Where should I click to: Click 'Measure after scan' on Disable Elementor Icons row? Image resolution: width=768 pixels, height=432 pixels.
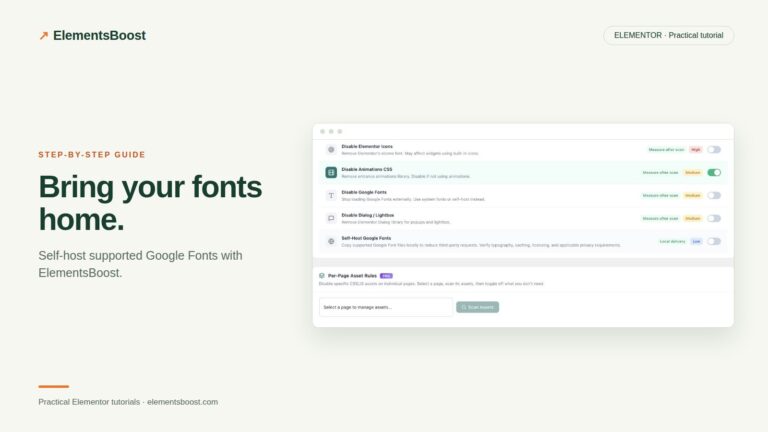click(x=666, y=150)
